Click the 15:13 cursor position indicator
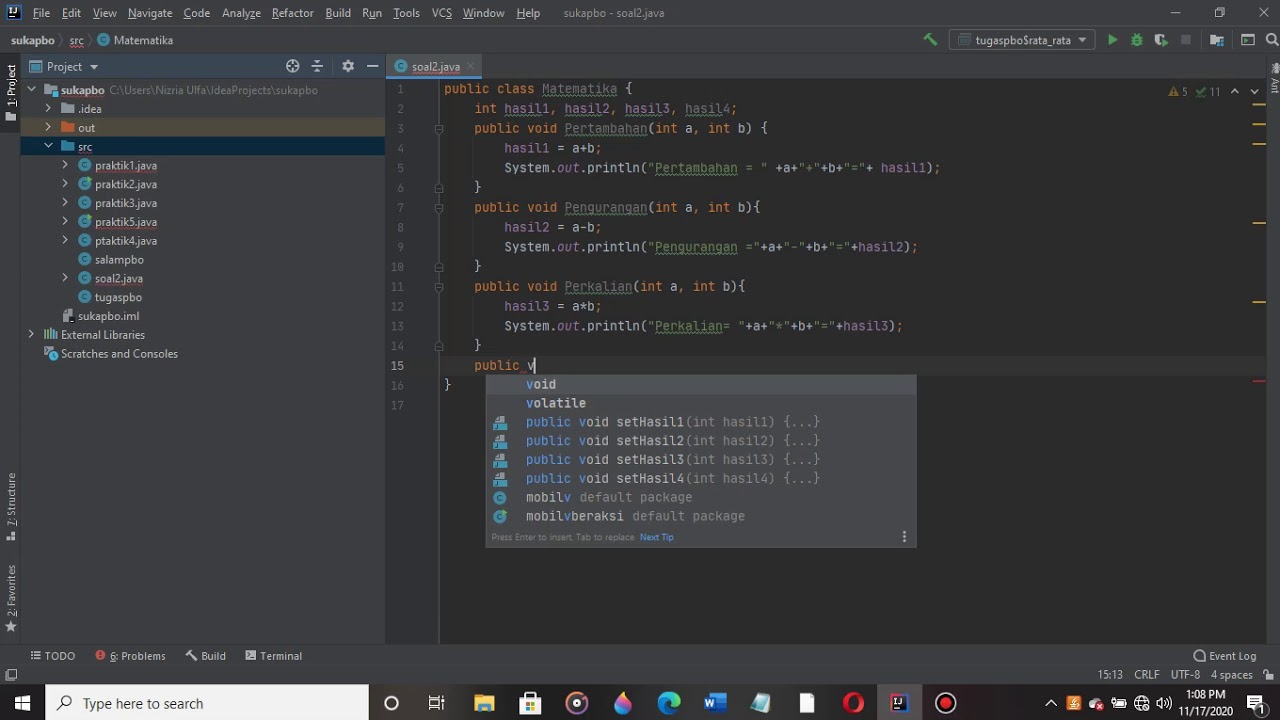Viewport: 1280px width, 720px height. (x=1111, y=675)
